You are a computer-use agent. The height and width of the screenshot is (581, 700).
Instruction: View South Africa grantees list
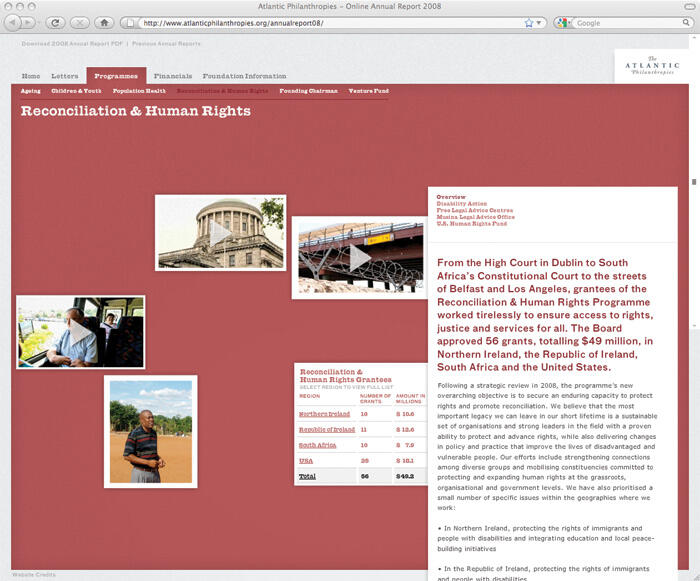[x=317, y=445]
